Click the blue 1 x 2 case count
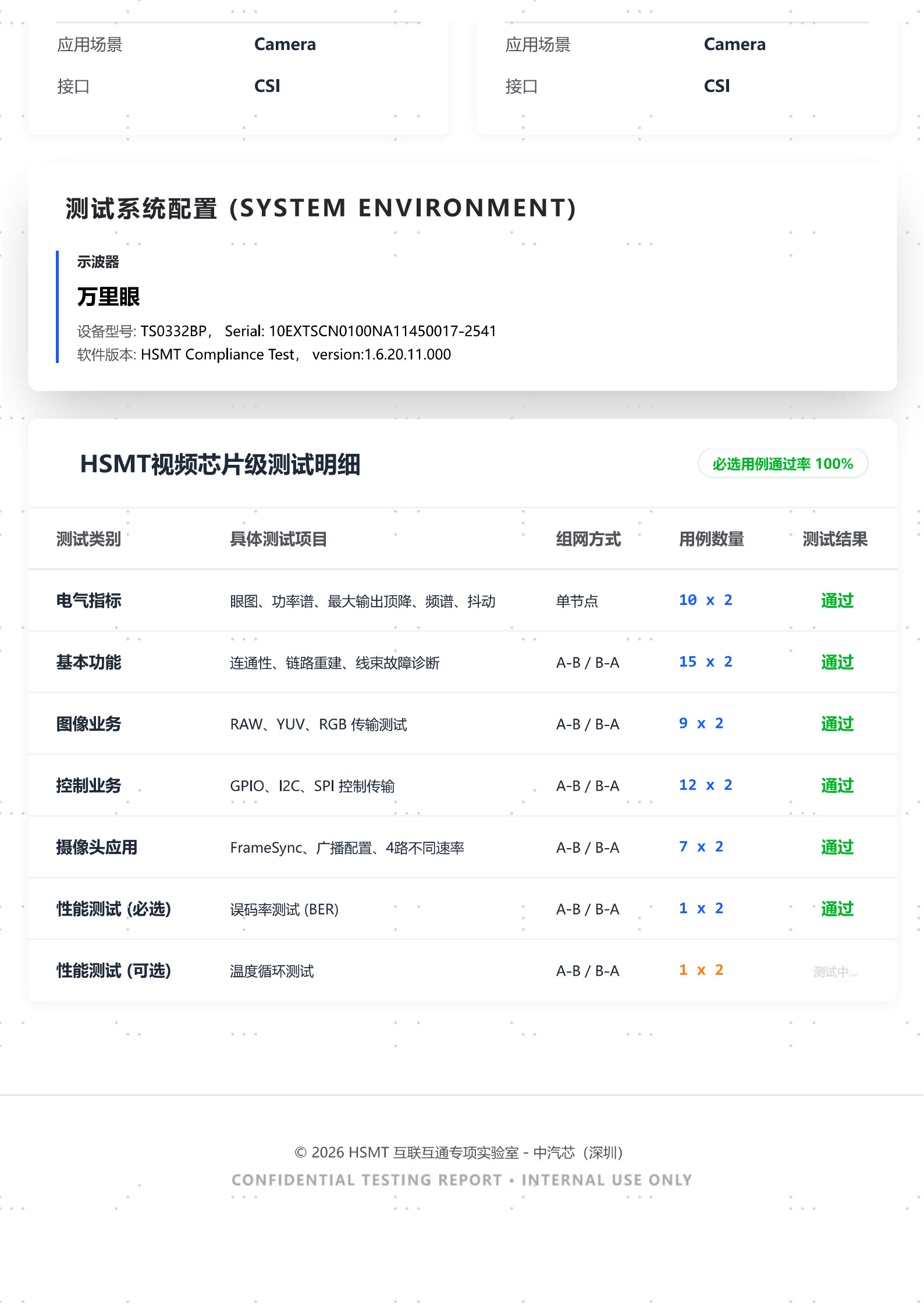The width and height of the screenshot is (924, 1306). (701, 908)
